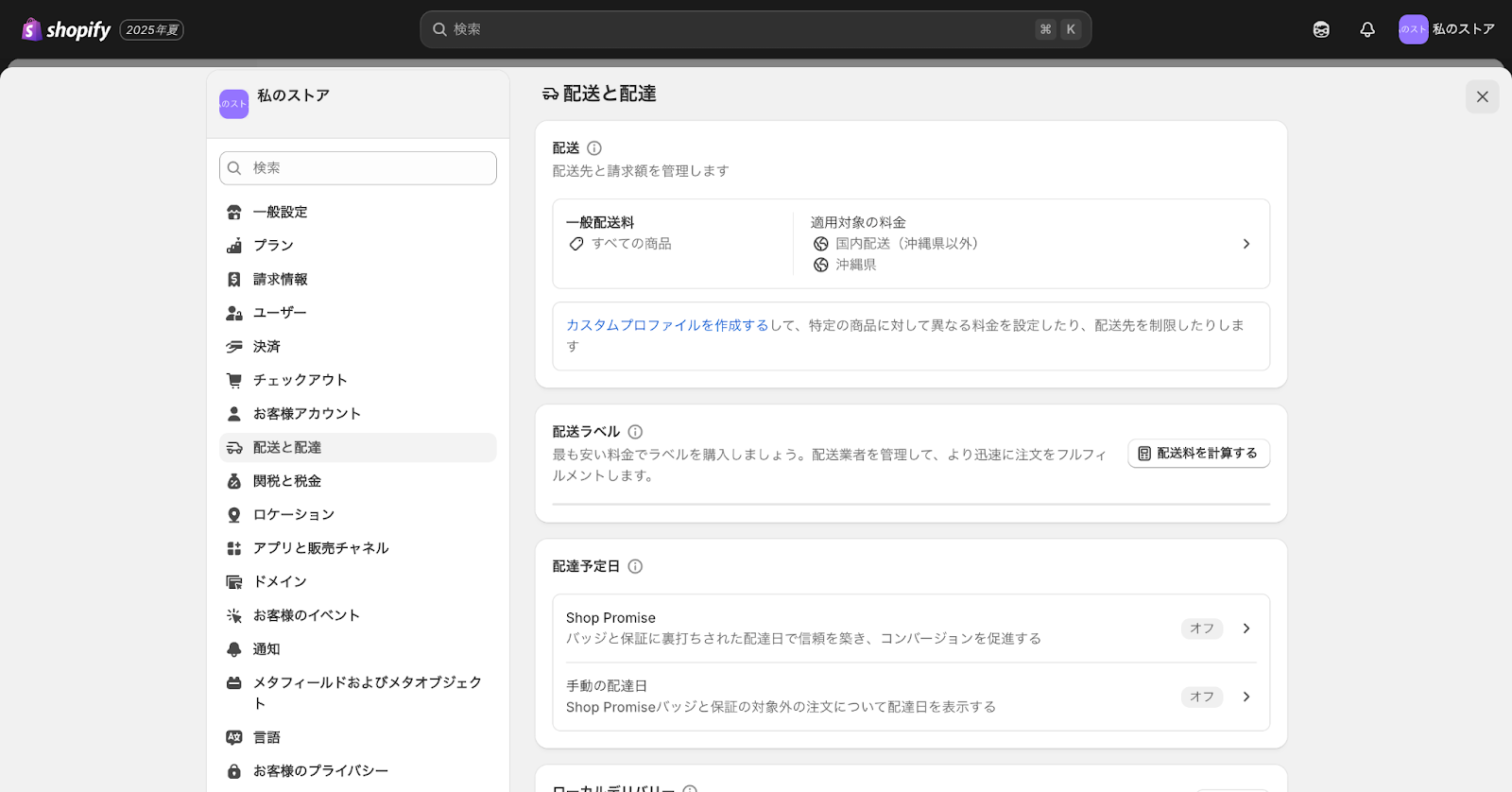Click the 配送料を計算する button

coord(1198,454)
